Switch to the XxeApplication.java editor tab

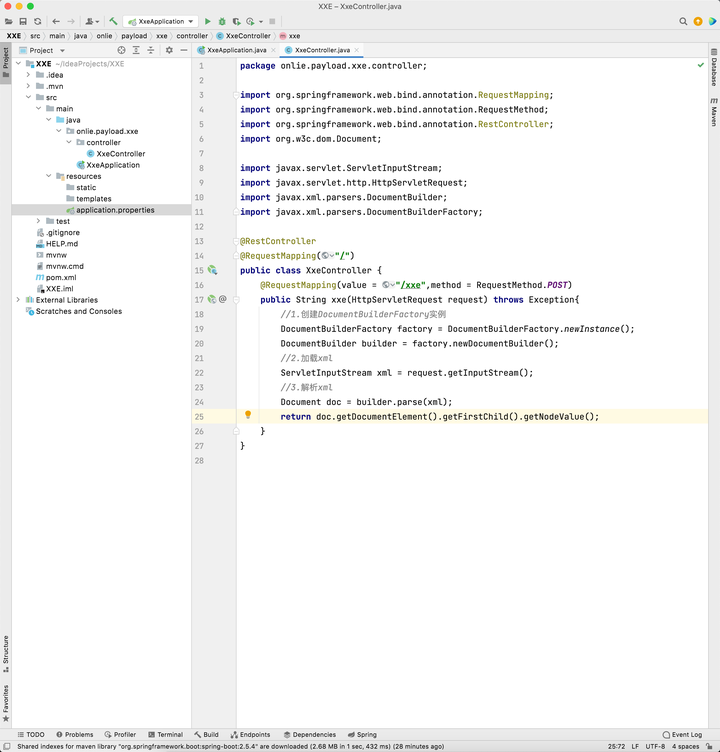click(x=236, y=50)
